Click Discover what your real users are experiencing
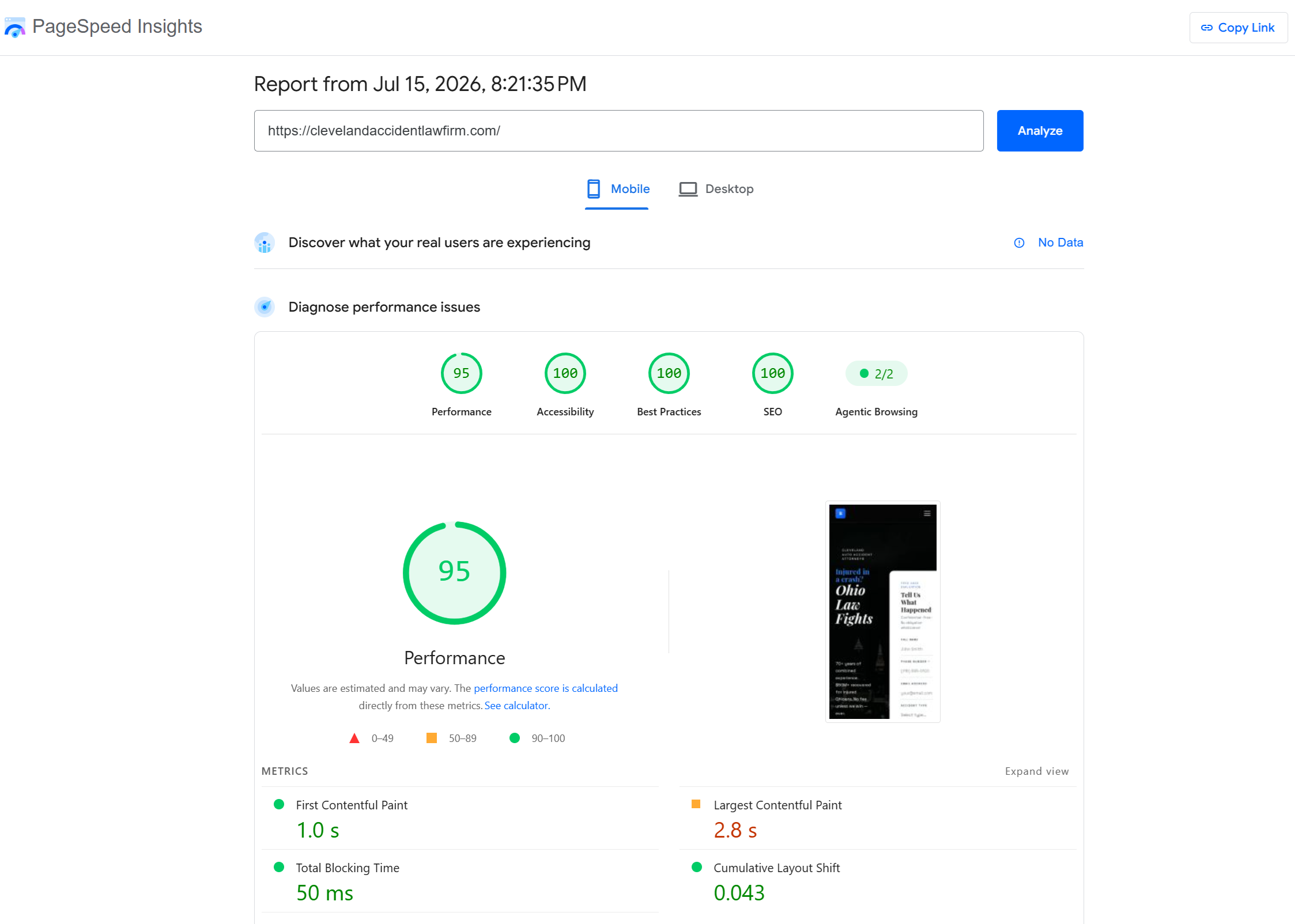1295x924 pixels. click(x=439, y=243)
